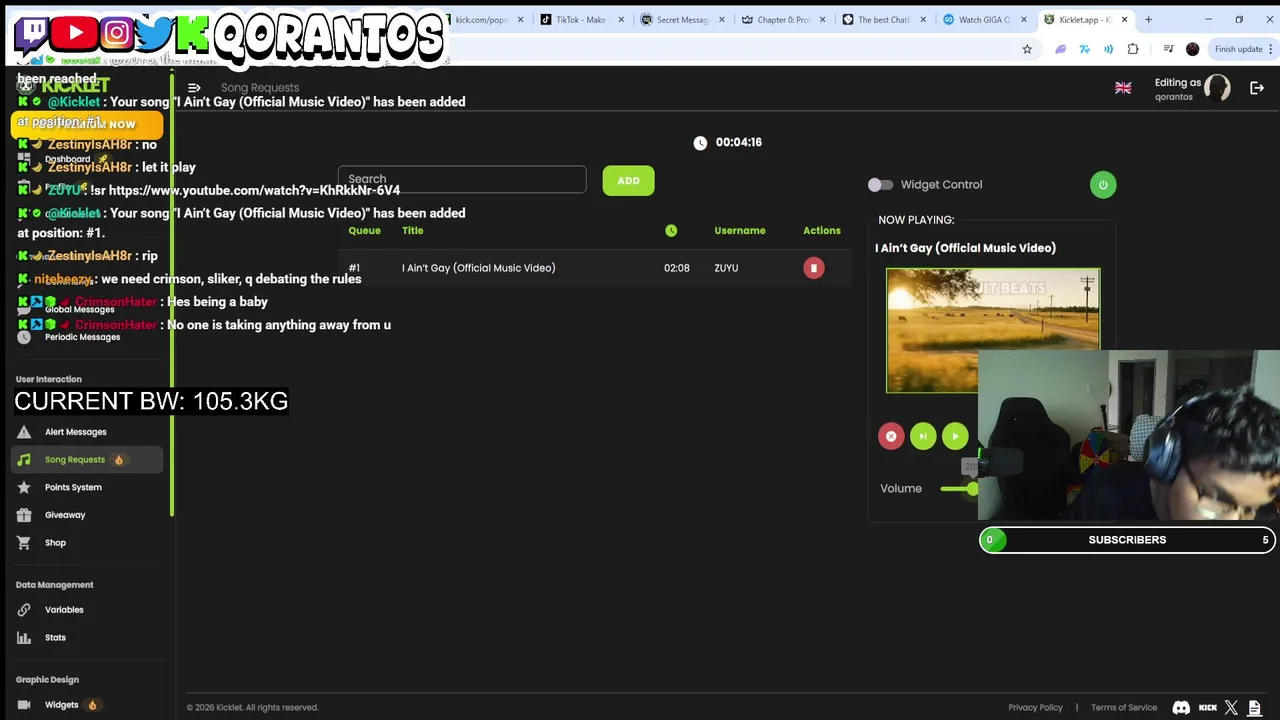The width and height of the screenshot is (1280, 720).
Task: Click the Queue column header
Action: pos(364,231)
